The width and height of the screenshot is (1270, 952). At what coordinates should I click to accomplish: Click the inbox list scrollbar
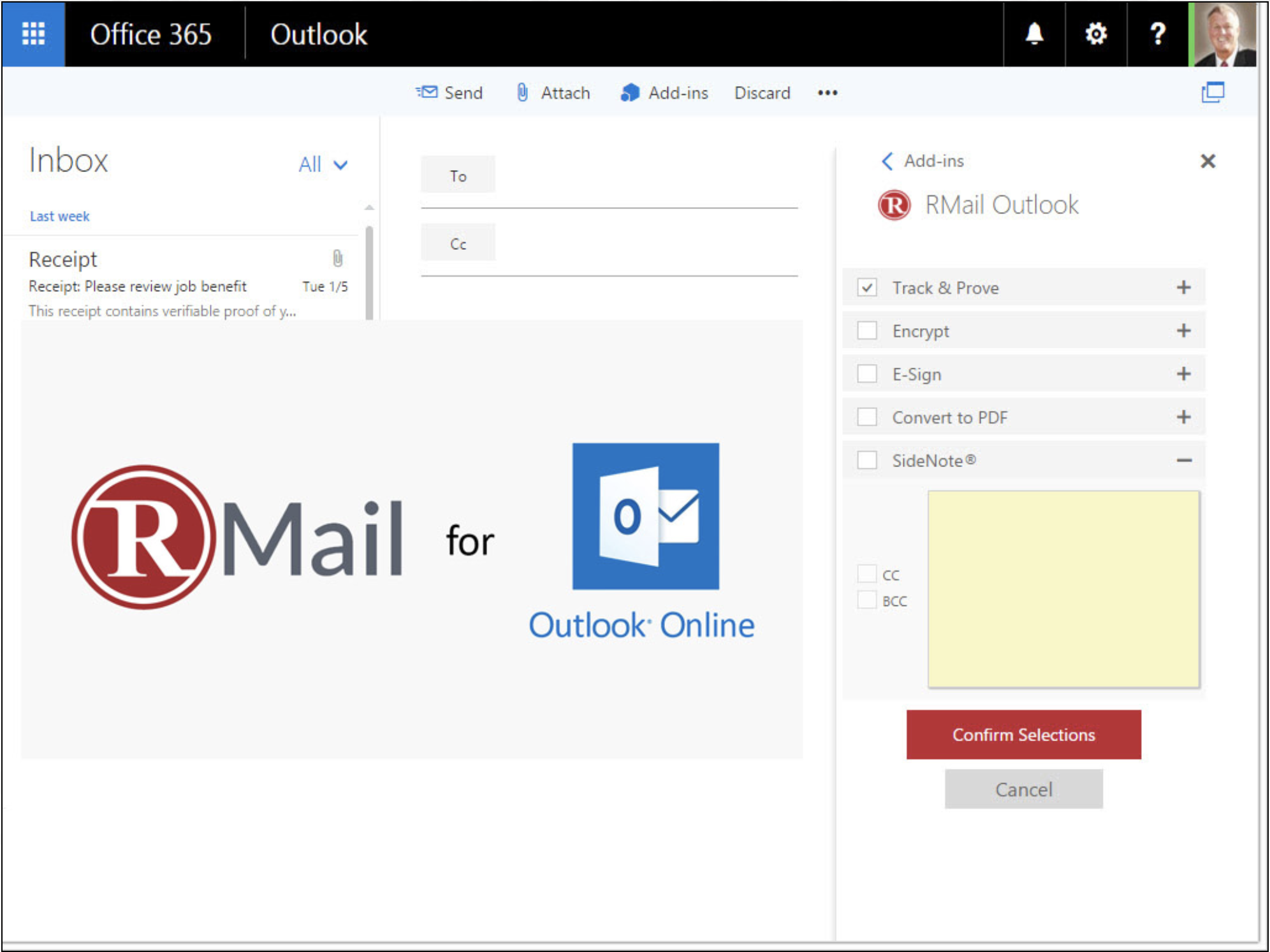coord(369,273)
